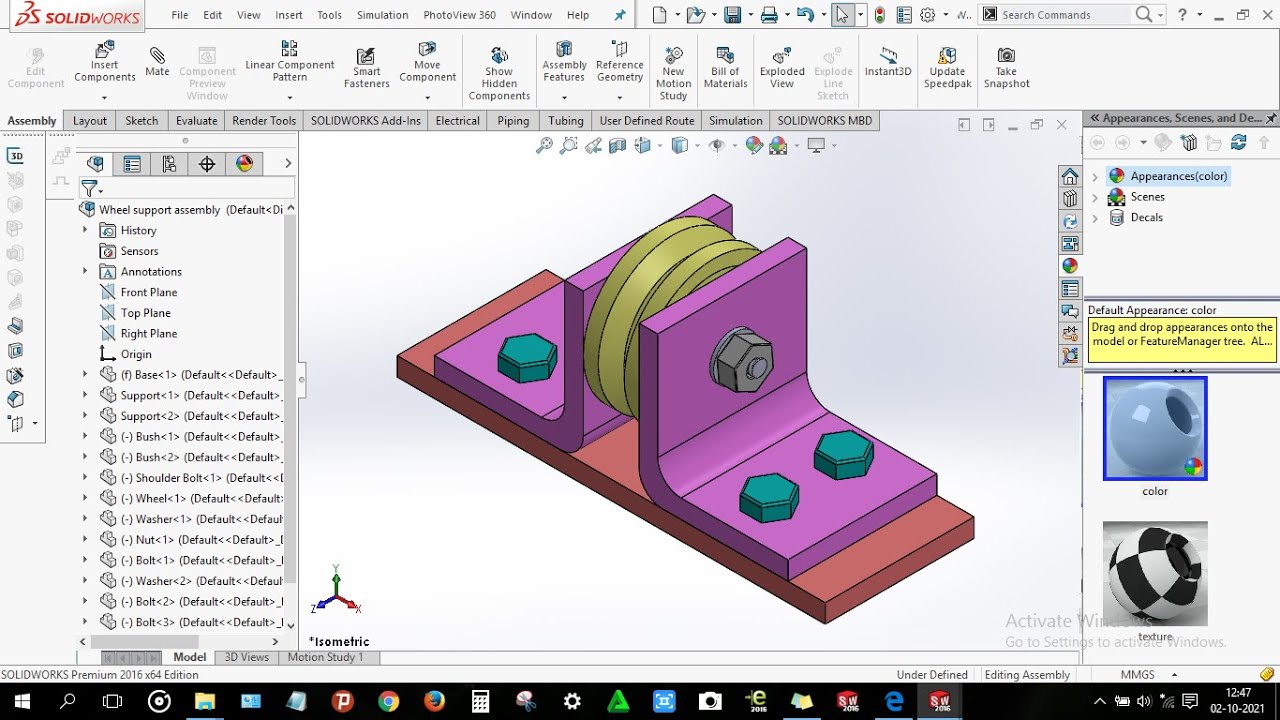The width and height of the screenshot is (1280, 720).
Task: Expand the Wheel<1> component
Action: (x=85, y=498)
